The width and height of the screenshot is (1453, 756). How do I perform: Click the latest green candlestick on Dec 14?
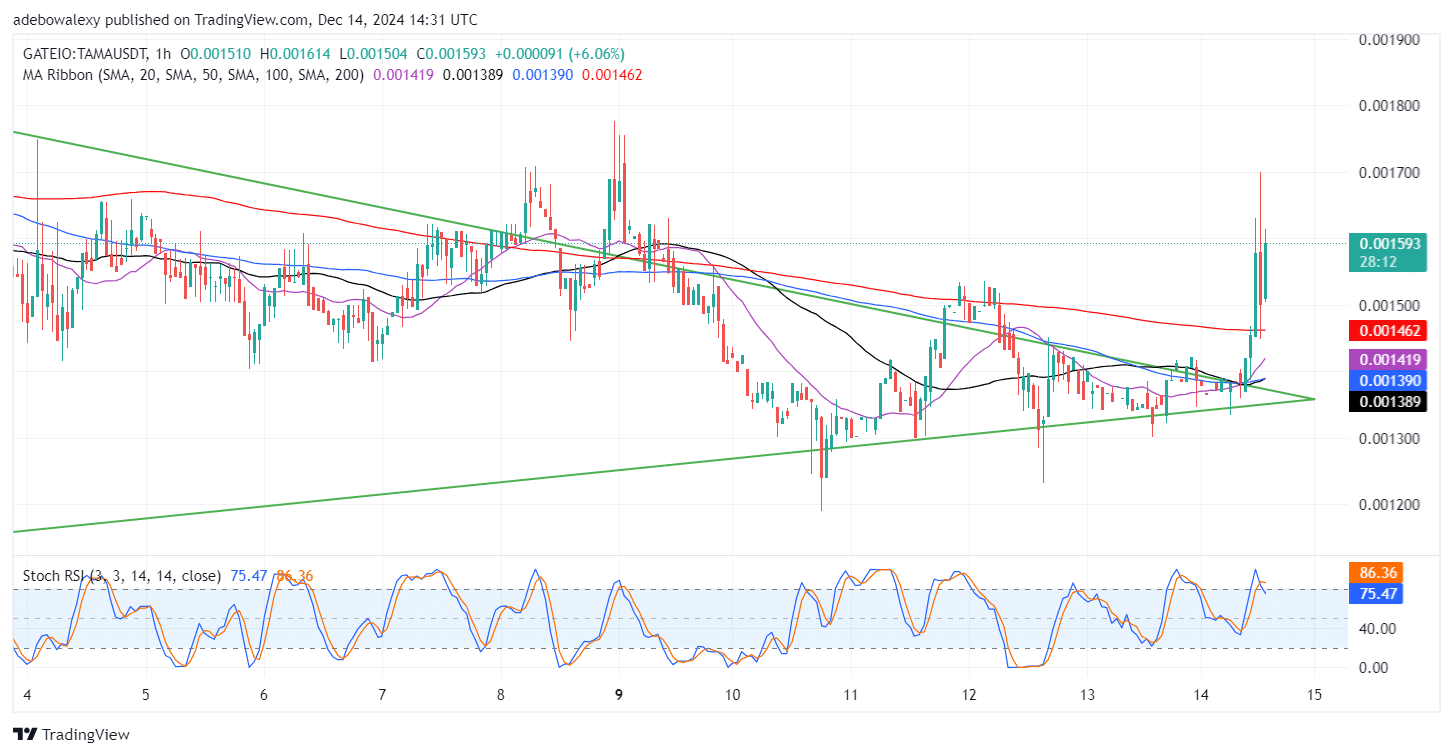pyautogui.click(x=1265, y=264)
